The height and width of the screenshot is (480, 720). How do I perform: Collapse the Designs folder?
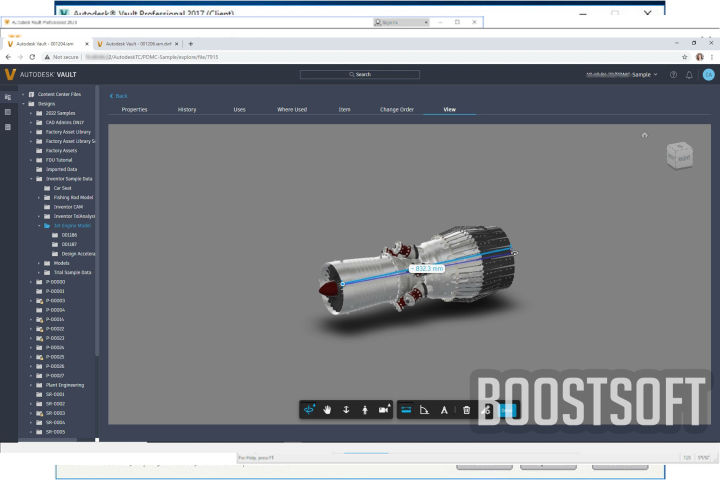23,104
